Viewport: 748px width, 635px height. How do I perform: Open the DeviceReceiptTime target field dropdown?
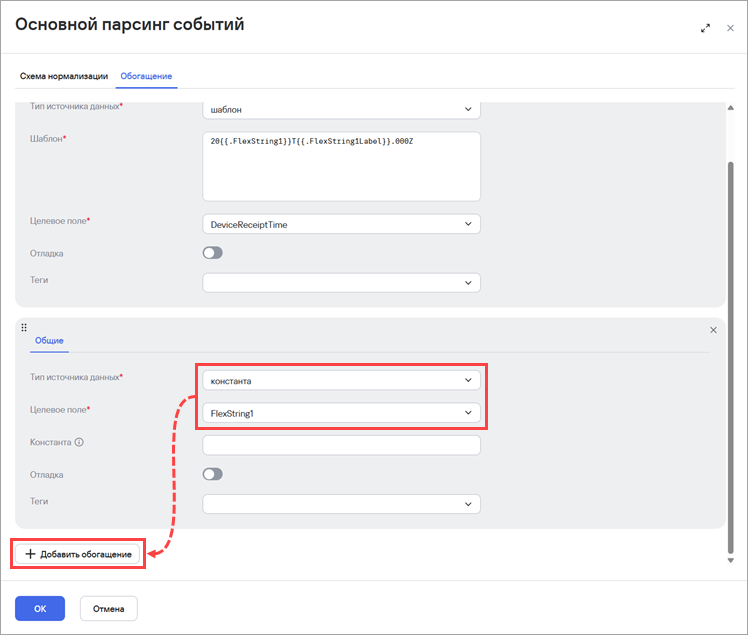tap(341, 224)
